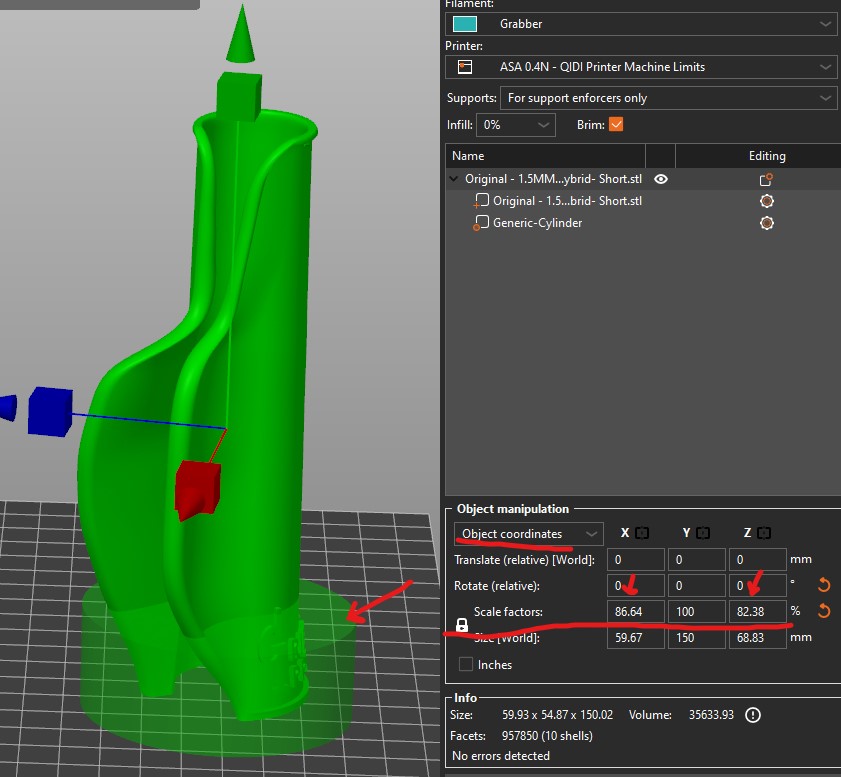Click the green axis gizmo cube
841x777 pixels.
tap(239, 96)
